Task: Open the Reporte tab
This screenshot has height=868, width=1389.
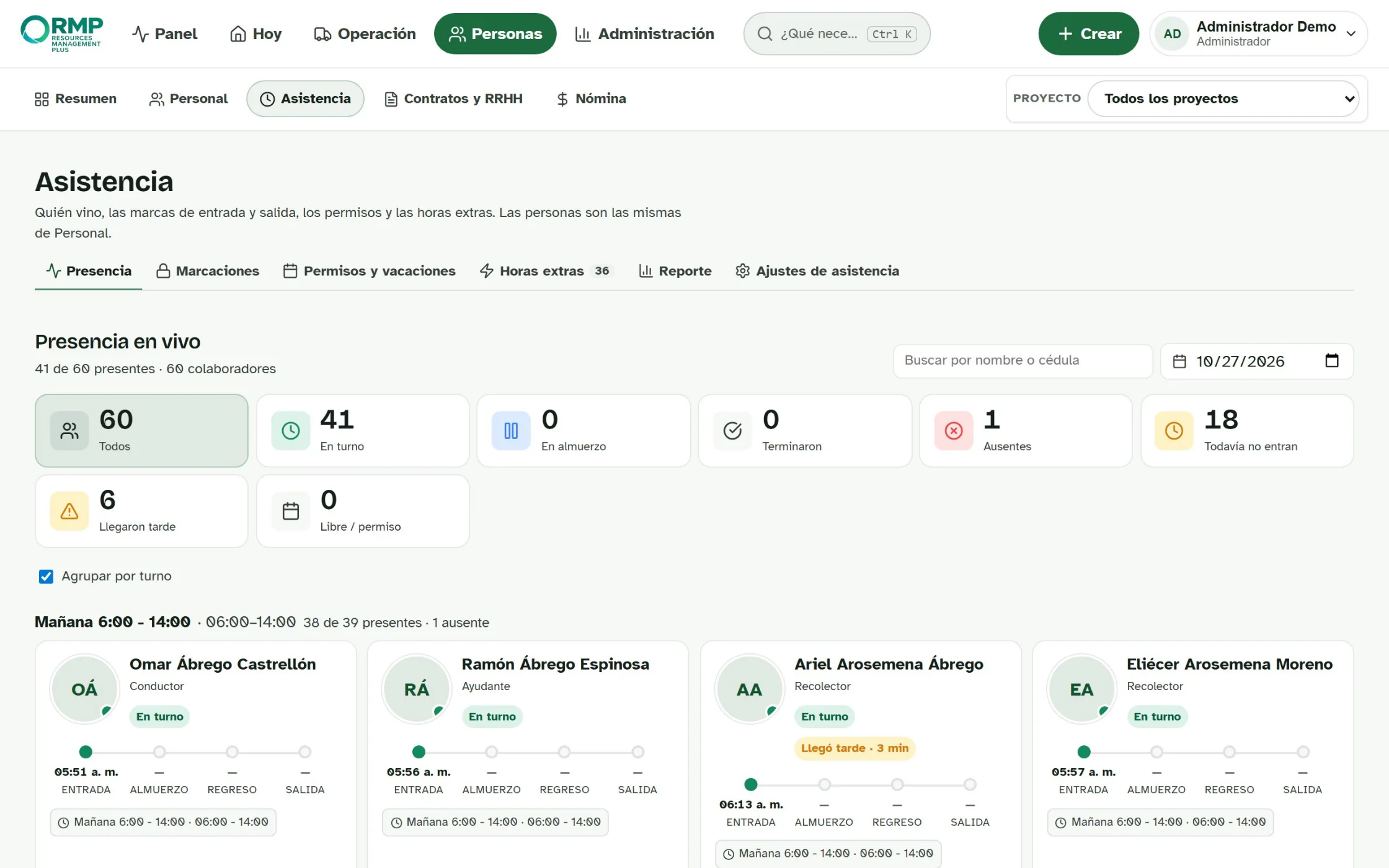Action: (675, 271)
